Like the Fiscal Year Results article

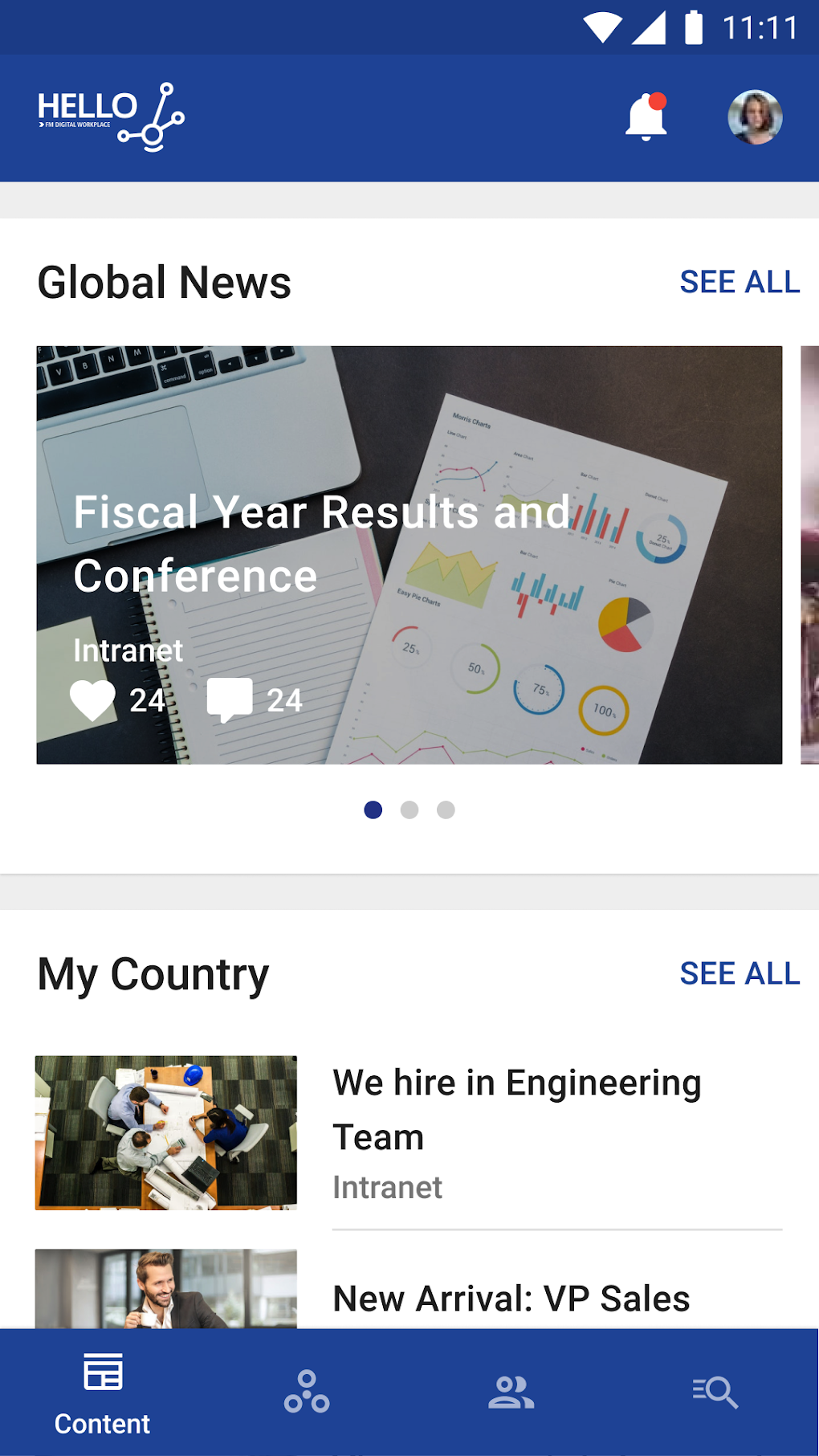[92, 699]
